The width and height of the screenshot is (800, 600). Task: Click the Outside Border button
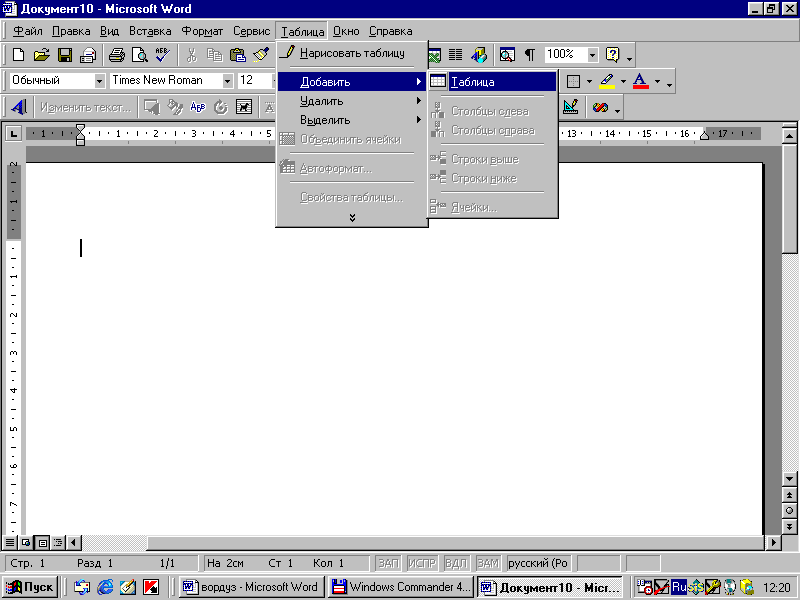[x=573, y=81]
